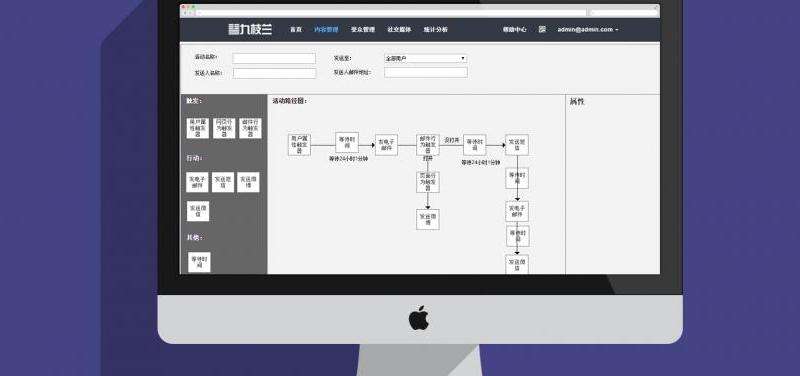This screenshot has height=376, width=800.
Task: Focus the 活动名称 input field
Action: [x=274, y=58]
